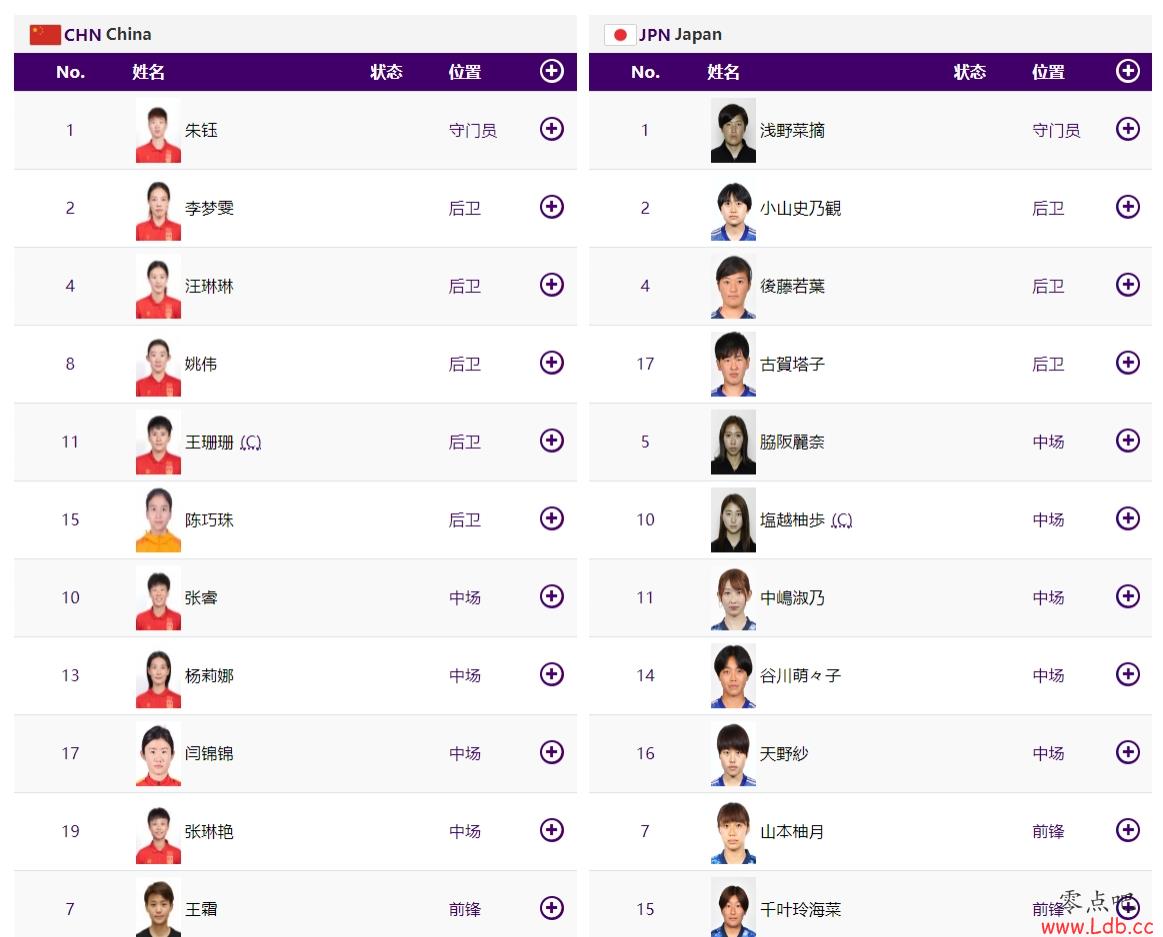The image size is (1163, 937).
Task: Expand 塩越柚歩 row plus icon
Action: coord(1127,519)
